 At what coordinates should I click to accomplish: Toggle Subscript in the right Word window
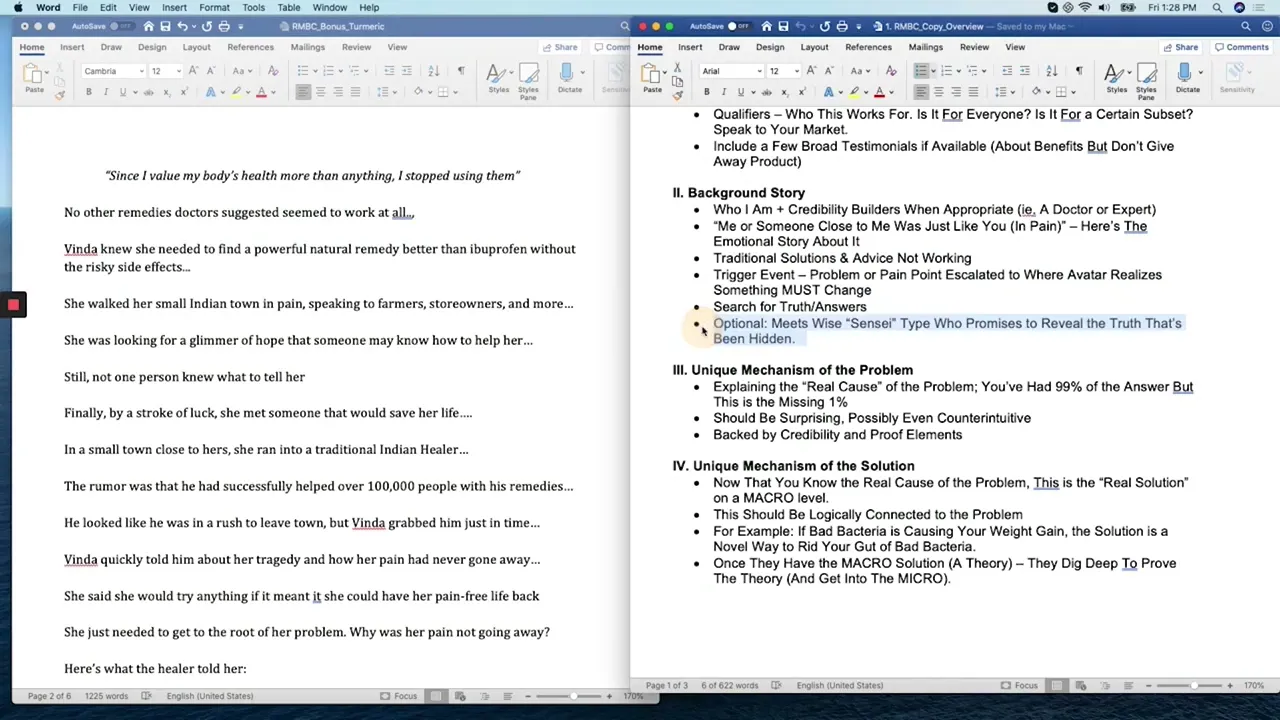click(783, 92)
